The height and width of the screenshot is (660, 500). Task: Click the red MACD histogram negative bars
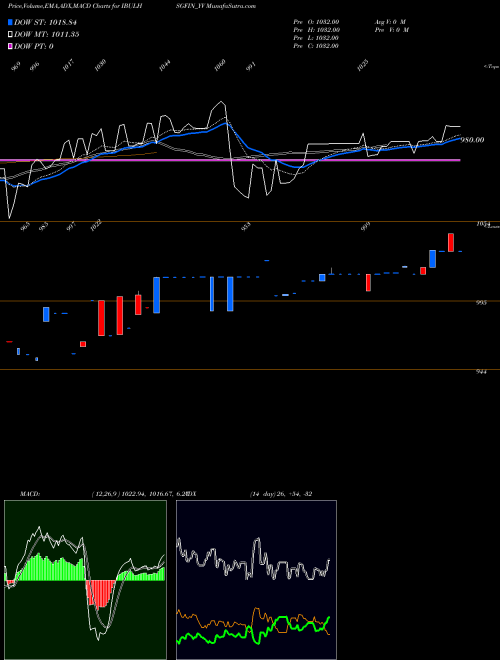click(x=100, y=593)
